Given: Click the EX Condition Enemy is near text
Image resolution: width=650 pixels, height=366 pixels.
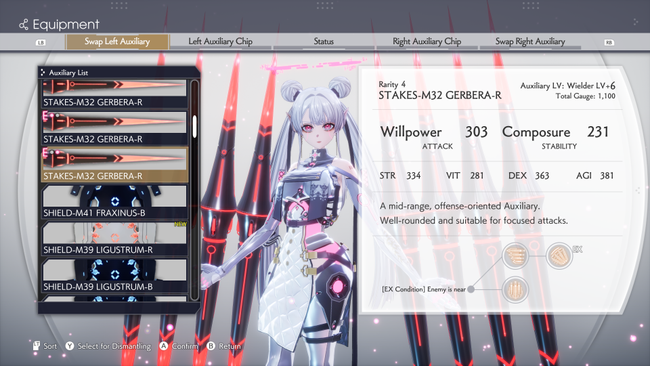Looking at the screenshot, I should (424, 289).
